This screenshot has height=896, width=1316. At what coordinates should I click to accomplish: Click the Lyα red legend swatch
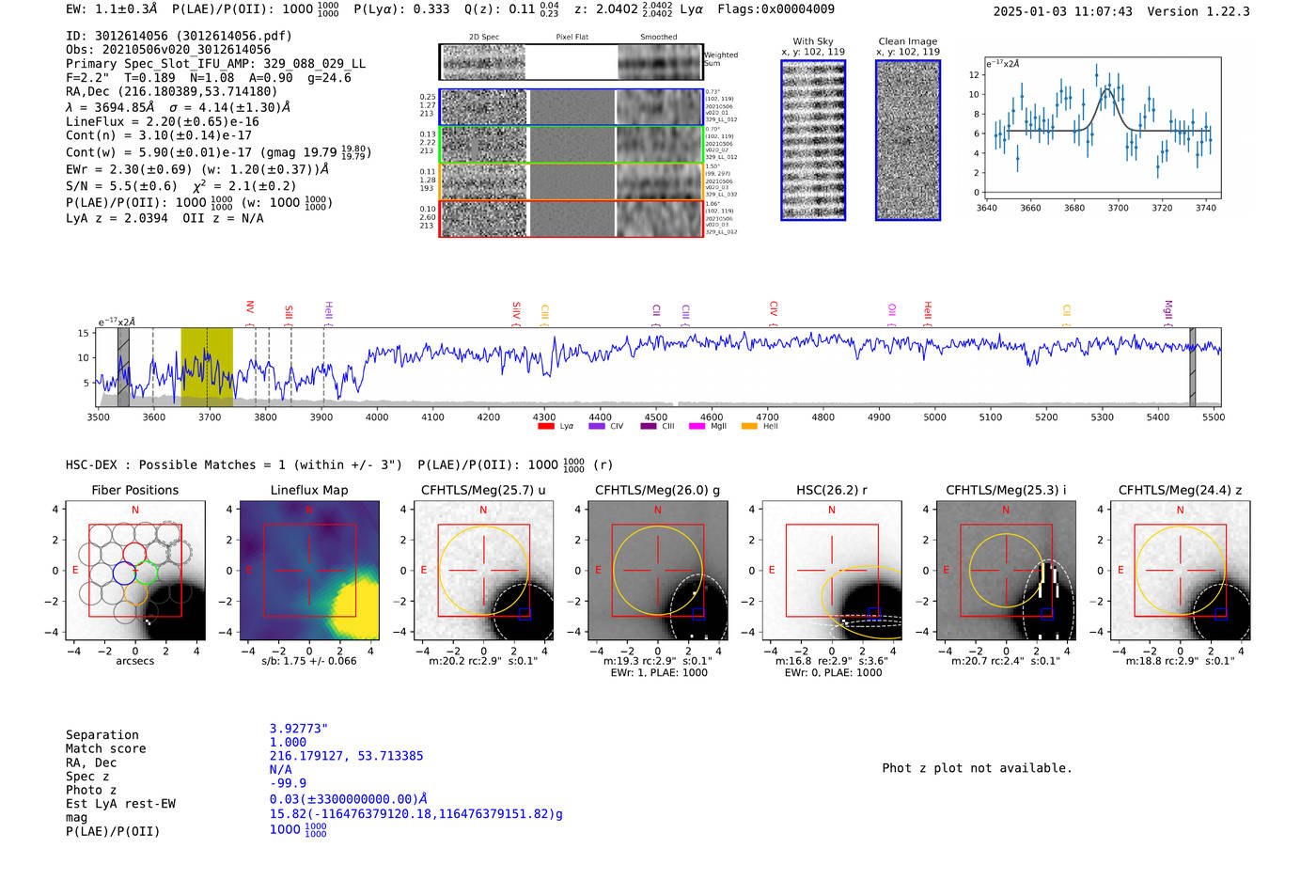click(545, 426)
